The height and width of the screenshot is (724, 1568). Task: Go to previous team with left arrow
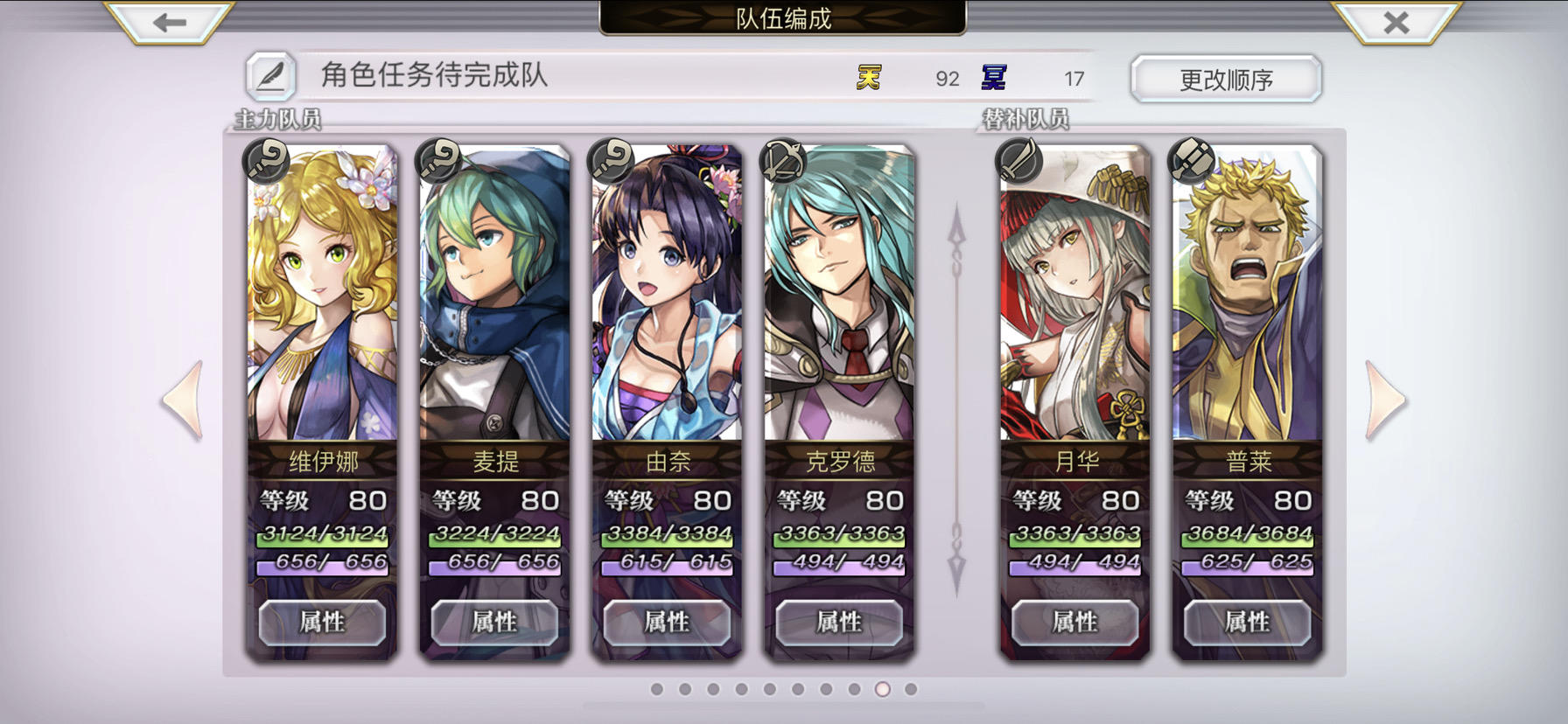[x=183, y=400]
